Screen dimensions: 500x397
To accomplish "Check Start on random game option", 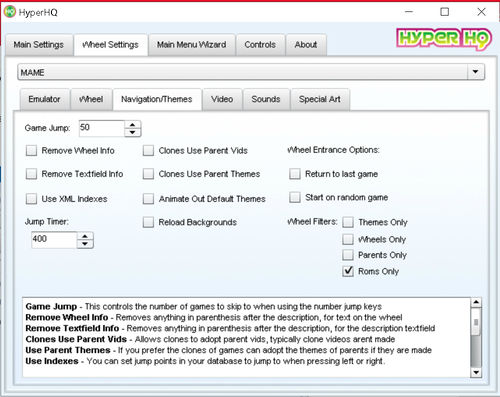I will click(x=295, y=197).
